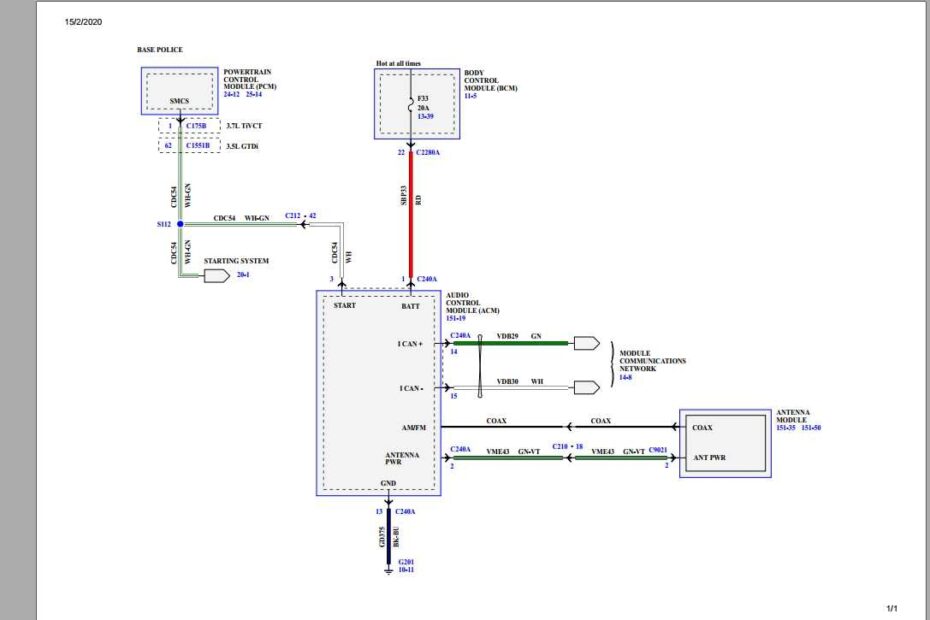Screen dimensions: 930x620
Task: Click the S112 splice dot
Action: click(180, 224)
